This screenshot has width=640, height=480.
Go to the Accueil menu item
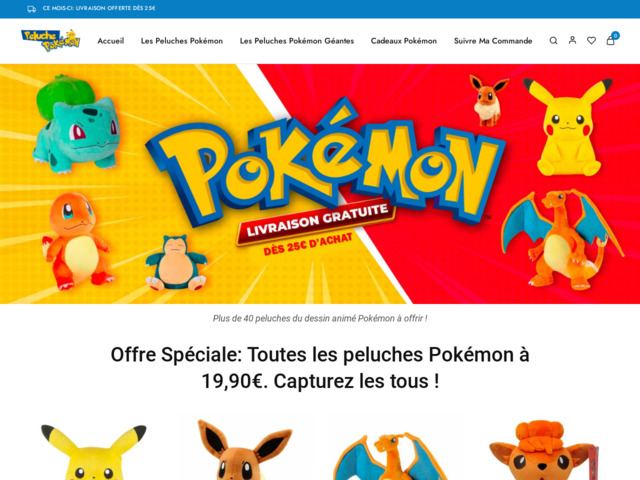coord(111,41)
